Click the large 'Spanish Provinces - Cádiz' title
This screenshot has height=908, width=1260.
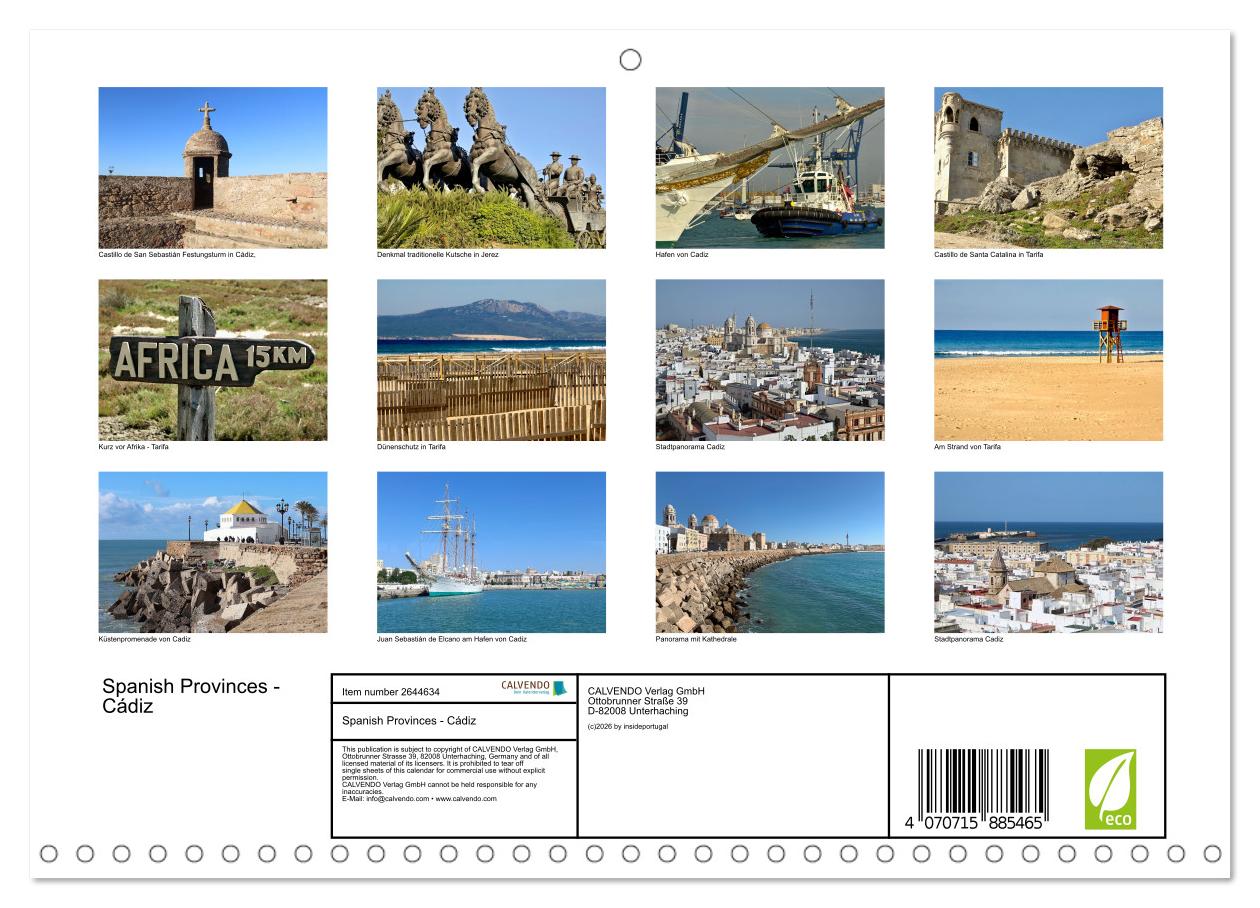tap(192, 696)
